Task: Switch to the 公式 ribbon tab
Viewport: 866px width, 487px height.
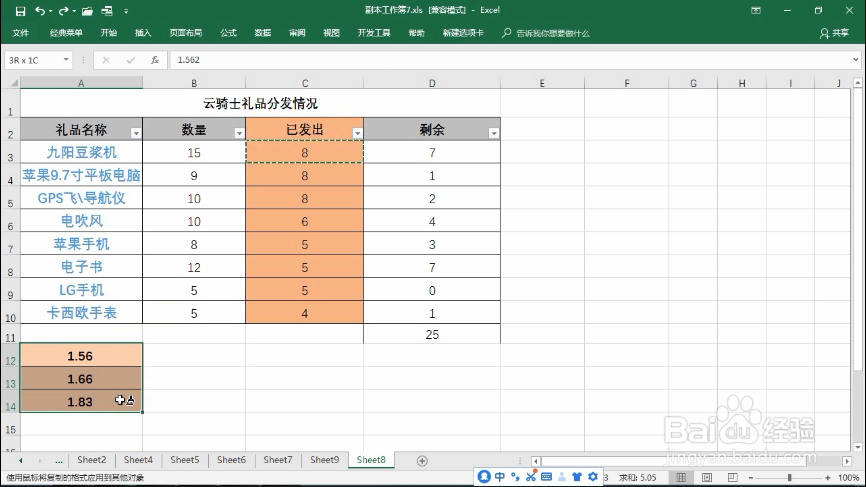Action: pos(229,33)
